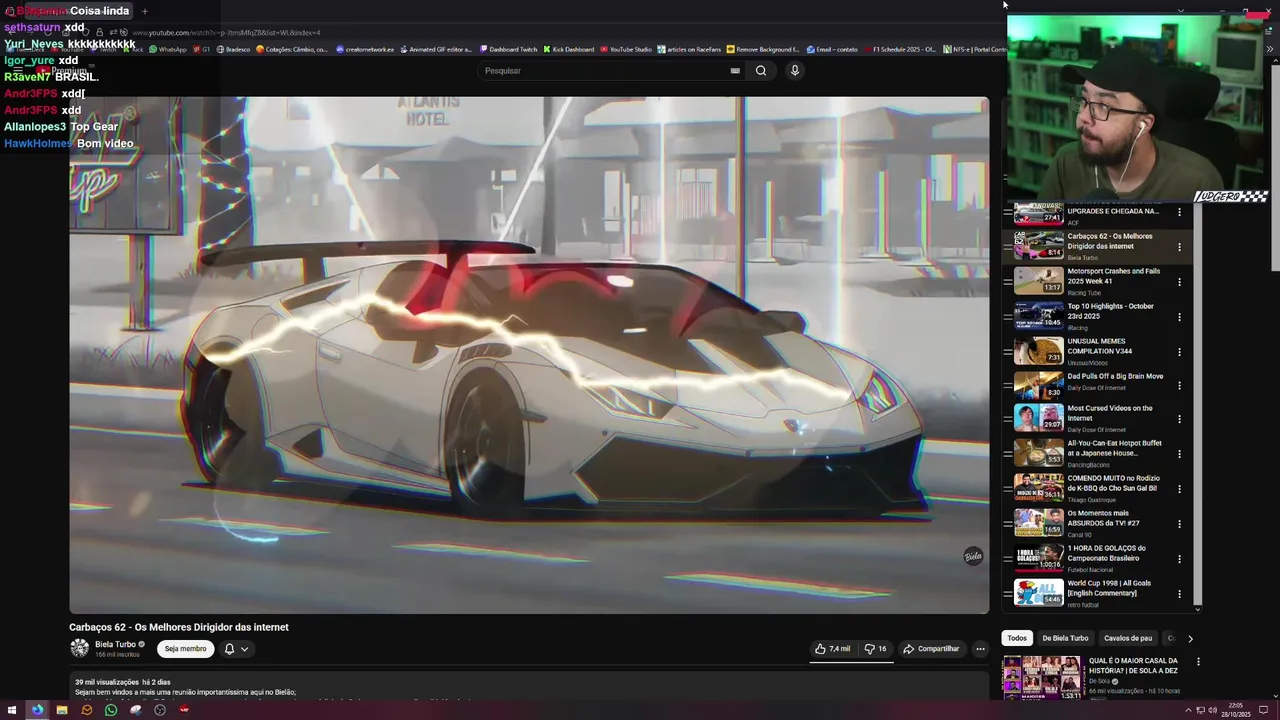This screenshot has width=1280, height=720.
Task: Dislike the video showing 16
Action: pyautogui.click(x=876, y=649)
